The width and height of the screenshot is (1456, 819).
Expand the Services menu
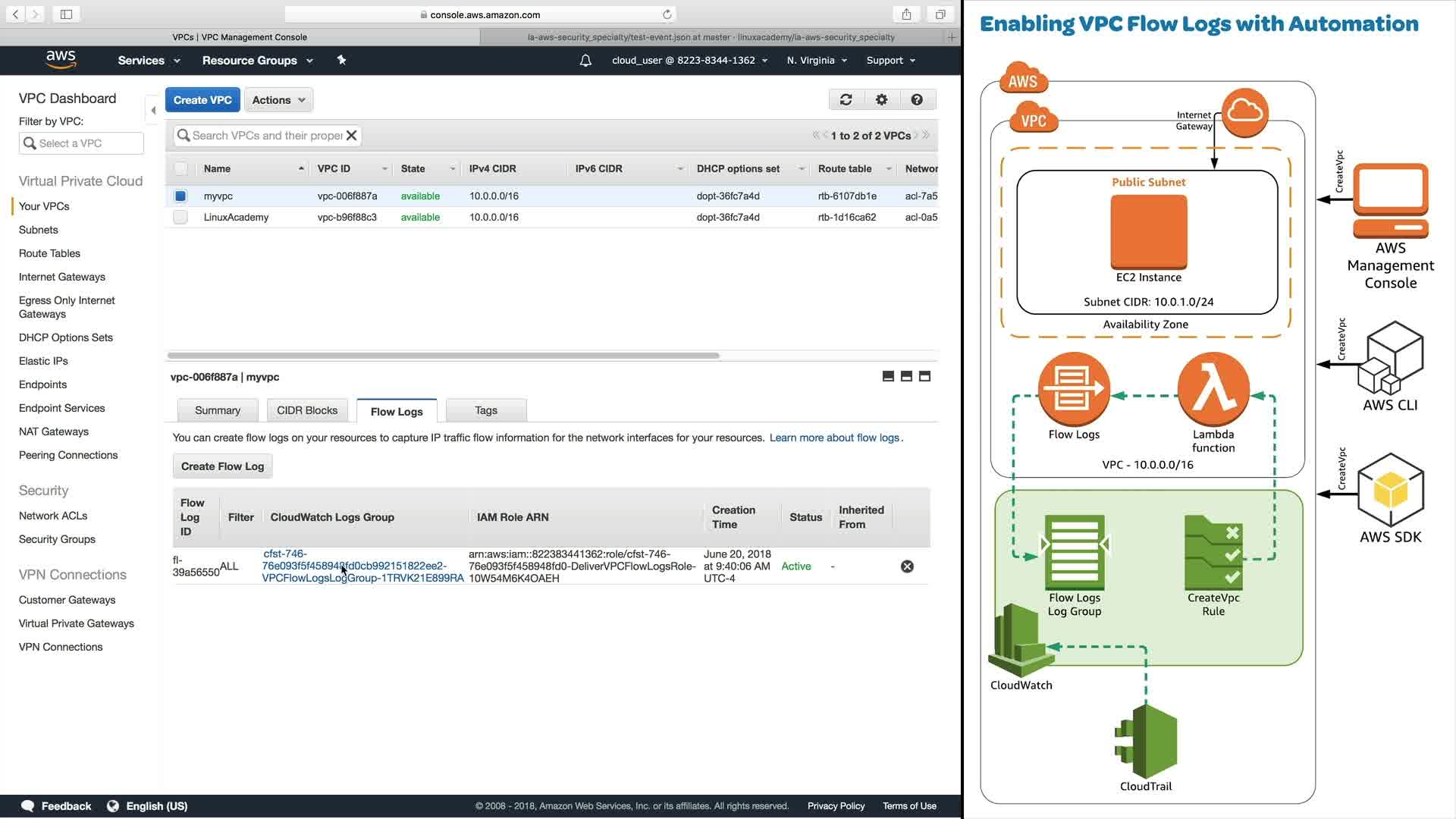coord(149,61)
